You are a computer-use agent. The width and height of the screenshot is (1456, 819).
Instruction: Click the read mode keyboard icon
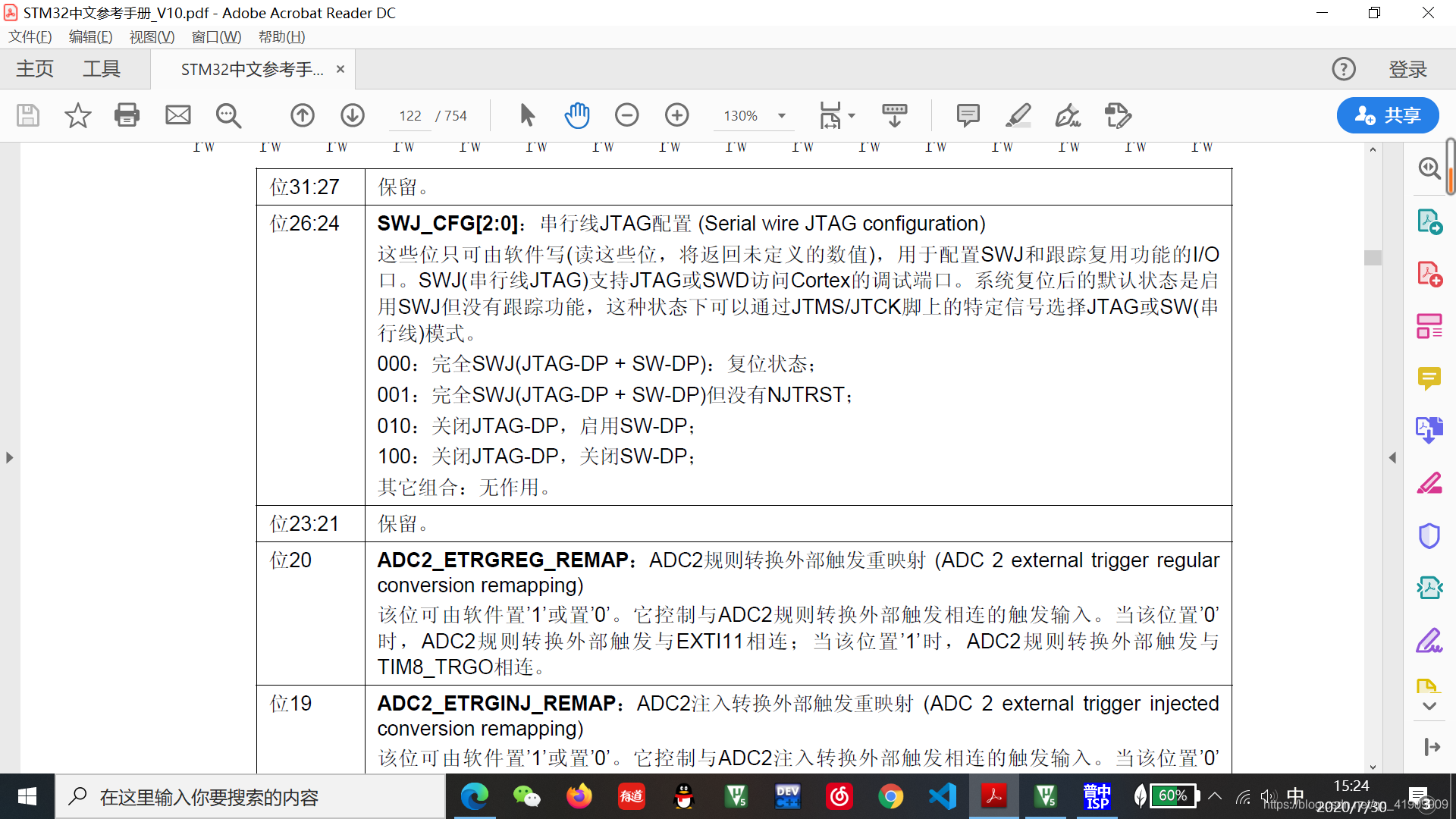click(x=895, y=115)
